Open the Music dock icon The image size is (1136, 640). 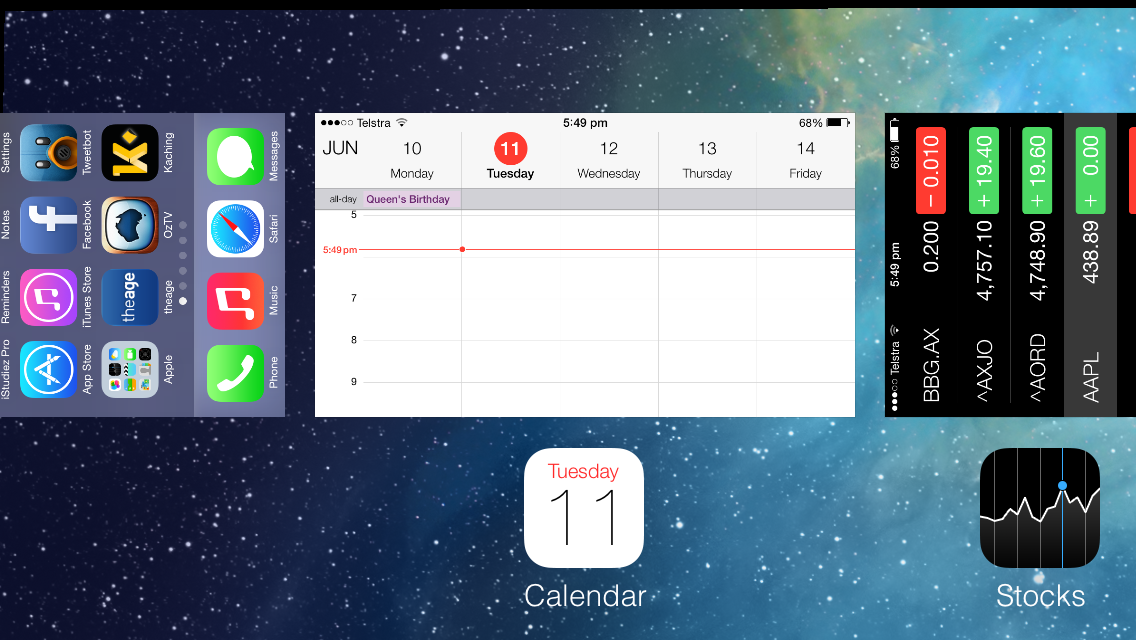235,302
